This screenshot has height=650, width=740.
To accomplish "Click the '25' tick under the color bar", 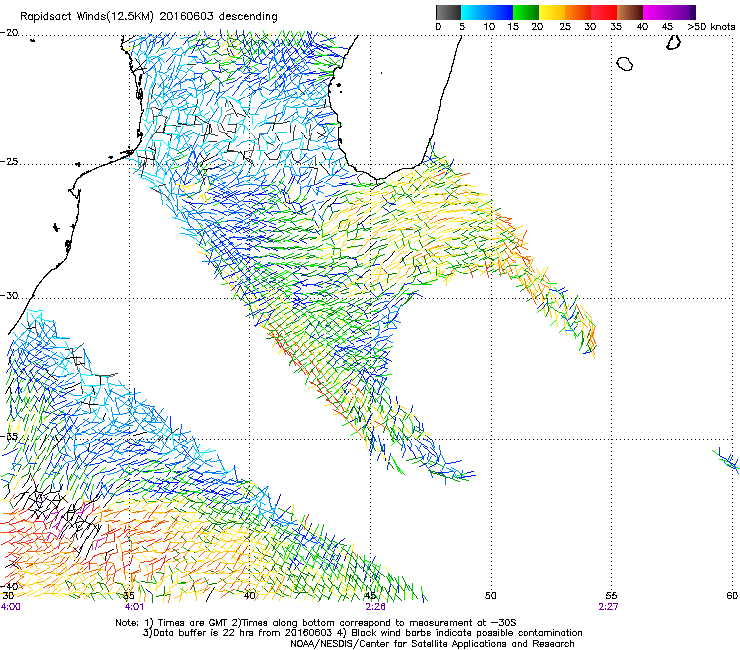I will [565, 27].
